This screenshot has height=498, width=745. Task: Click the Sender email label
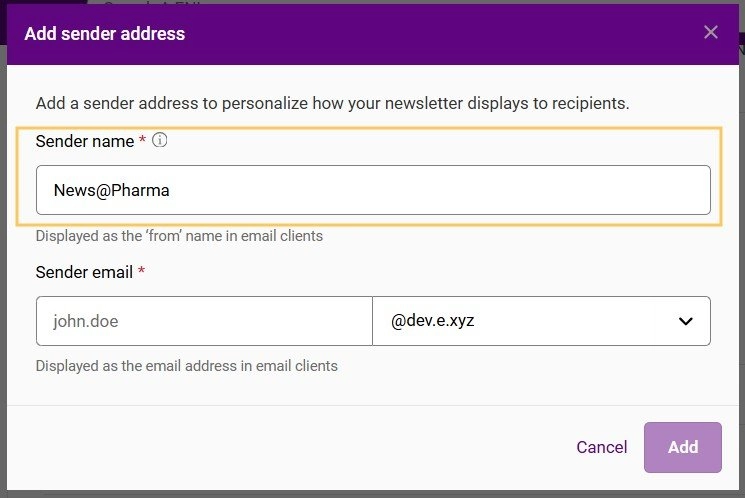click(x=85, y=272)
